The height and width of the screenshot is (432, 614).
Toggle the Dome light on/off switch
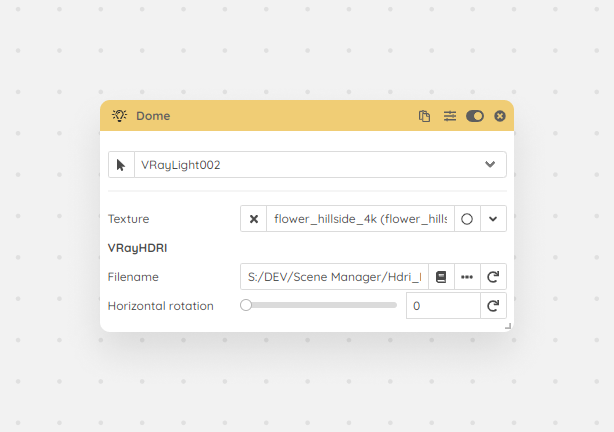tap(475, 116)
